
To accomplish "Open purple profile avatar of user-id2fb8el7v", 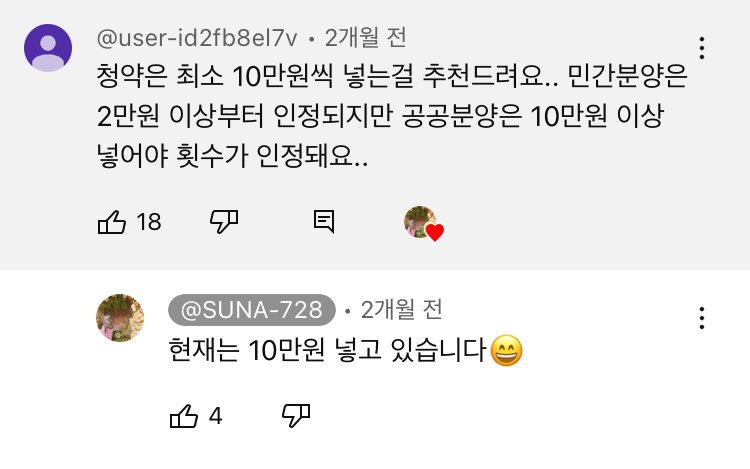I will pyautogui.click(x=47, y=47).
